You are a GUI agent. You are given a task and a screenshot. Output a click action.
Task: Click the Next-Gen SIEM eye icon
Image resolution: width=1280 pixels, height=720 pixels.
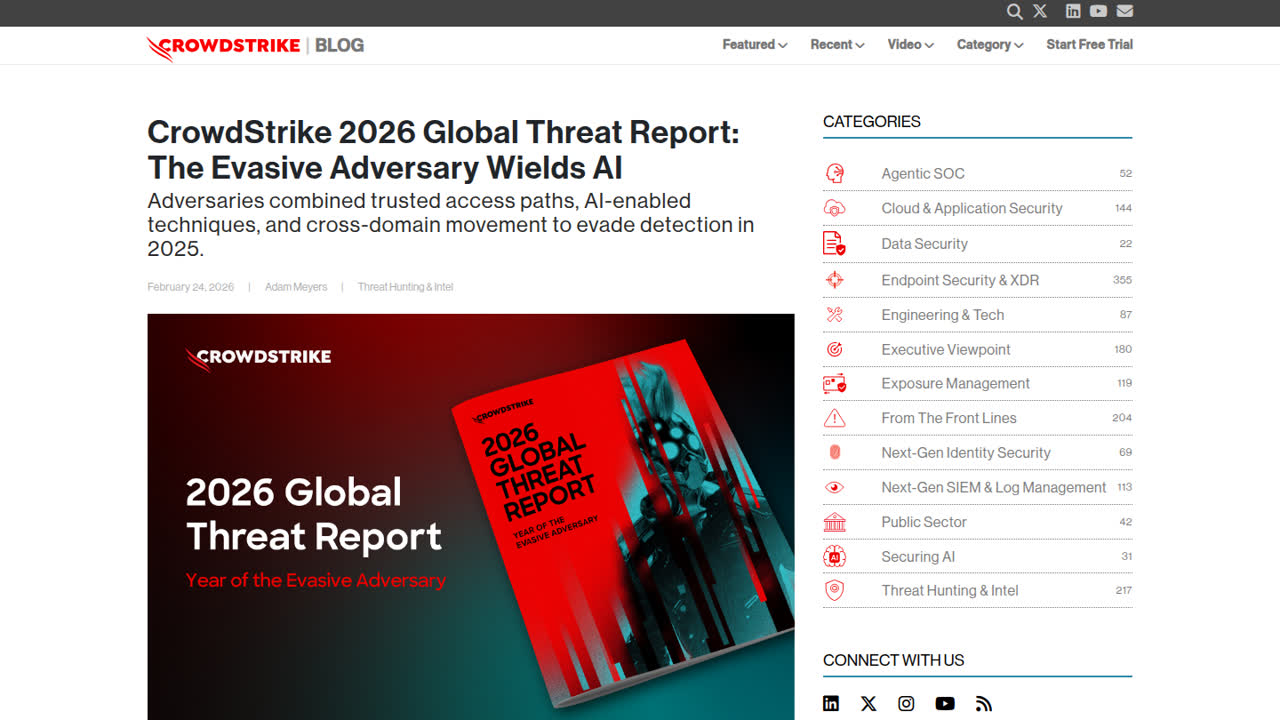tap(834, 487)
